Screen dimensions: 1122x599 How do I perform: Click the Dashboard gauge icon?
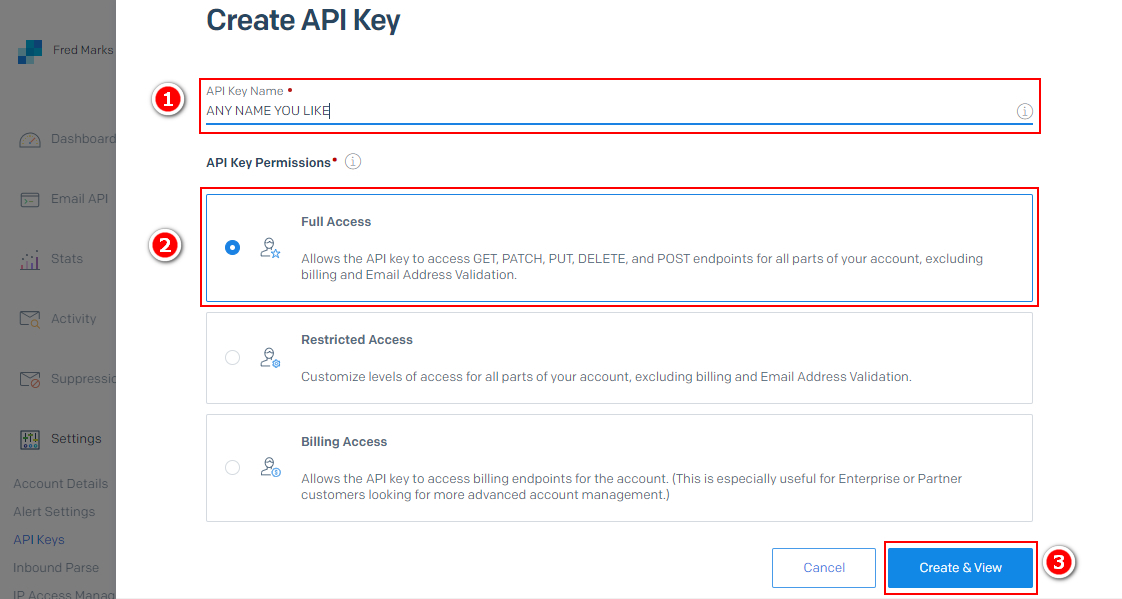pyautogui.click(x=30, y=140)
